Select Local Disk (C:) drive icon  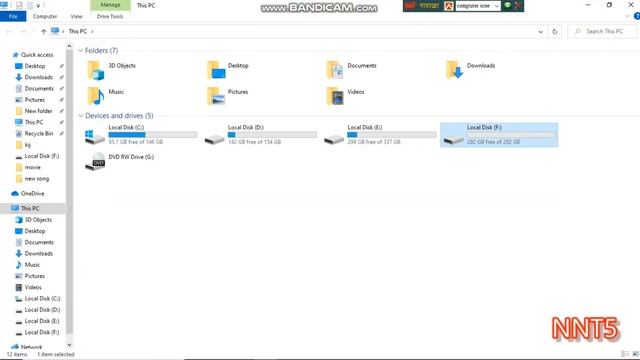(95, 136)
